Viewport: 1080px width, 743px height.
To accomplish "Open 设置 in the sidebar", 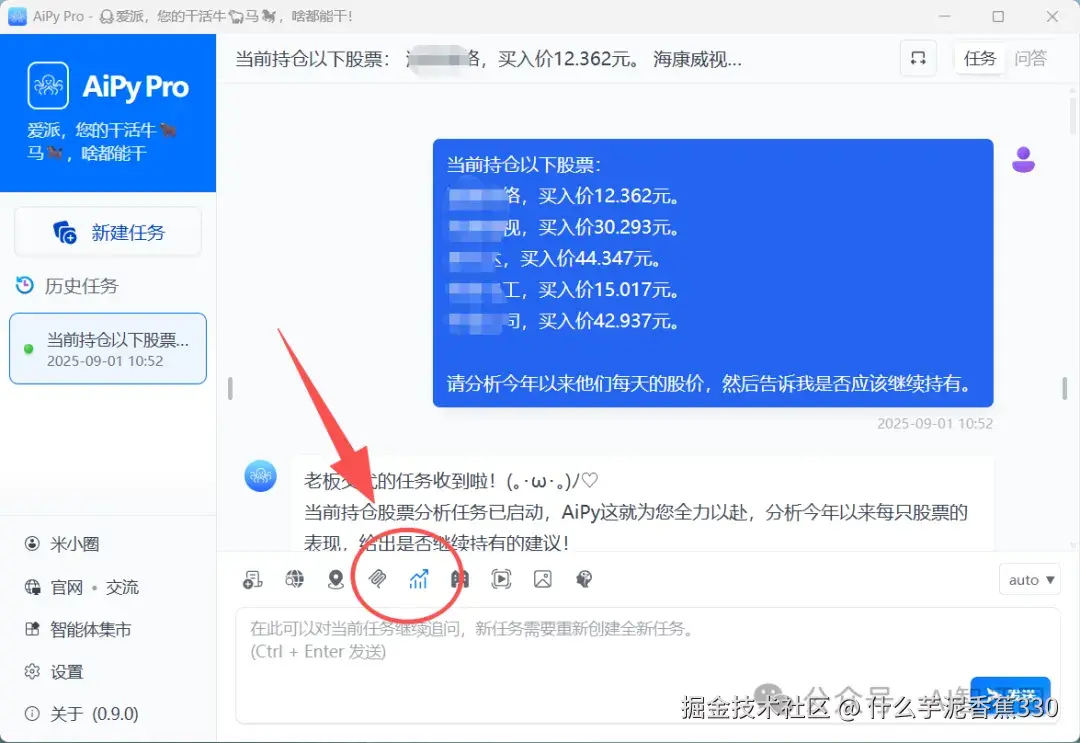I will point(64,671).
